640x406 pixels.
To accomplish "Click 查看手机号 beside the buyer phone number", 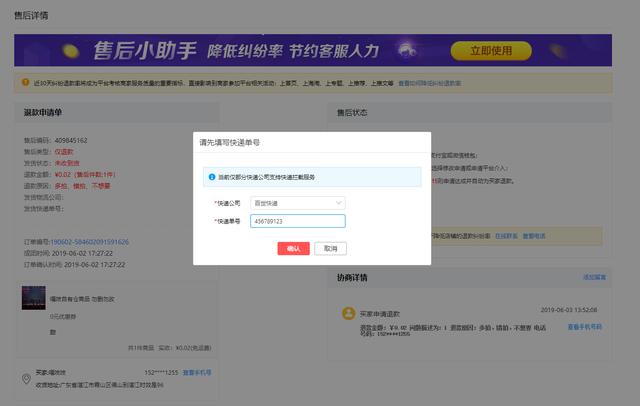I will tap(197, 372).
